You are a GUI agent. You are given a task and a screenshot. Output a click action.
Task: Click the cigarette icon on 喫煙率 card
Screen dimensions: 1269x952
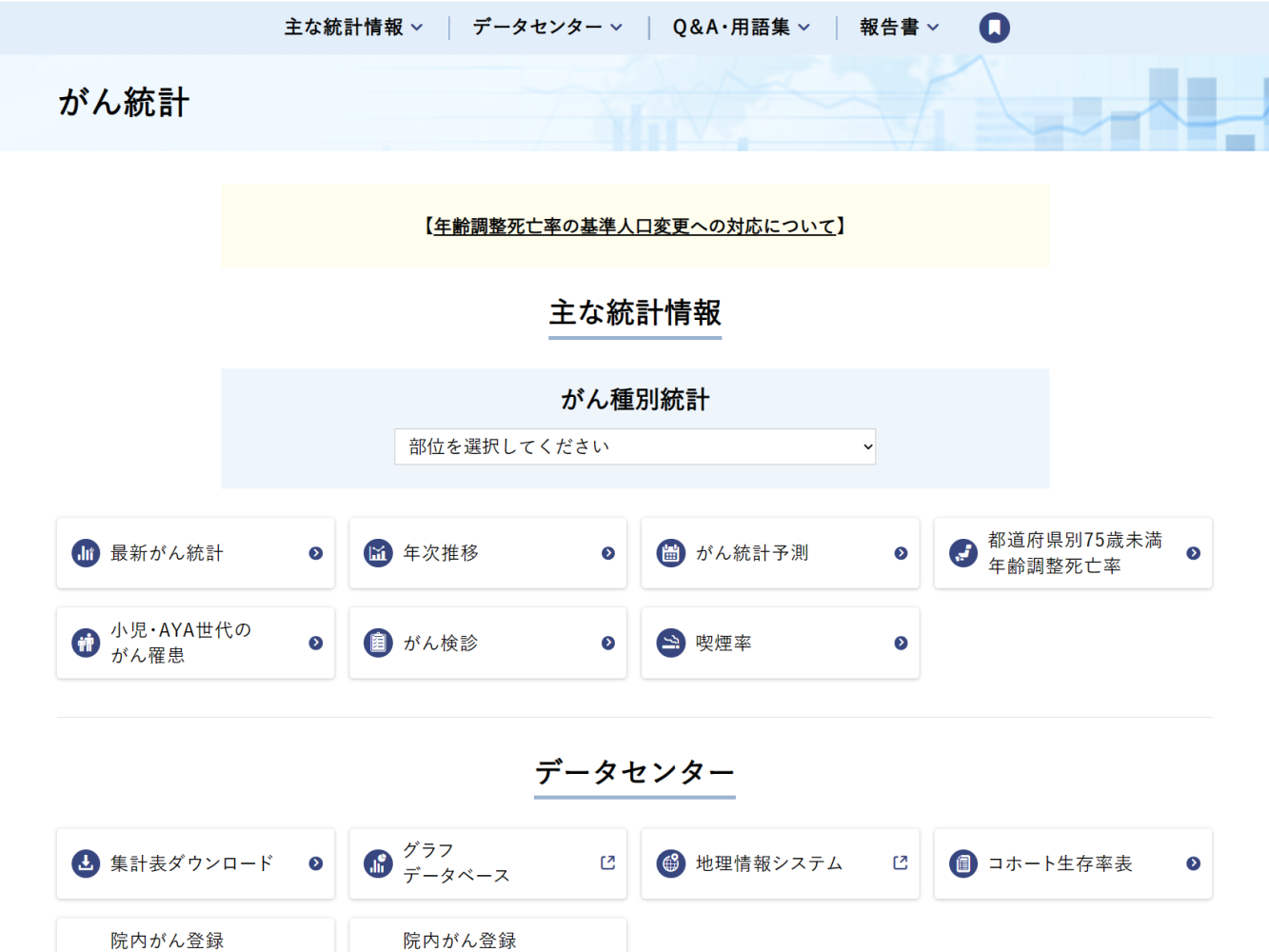pyautogui.click(x=670, y=643)
